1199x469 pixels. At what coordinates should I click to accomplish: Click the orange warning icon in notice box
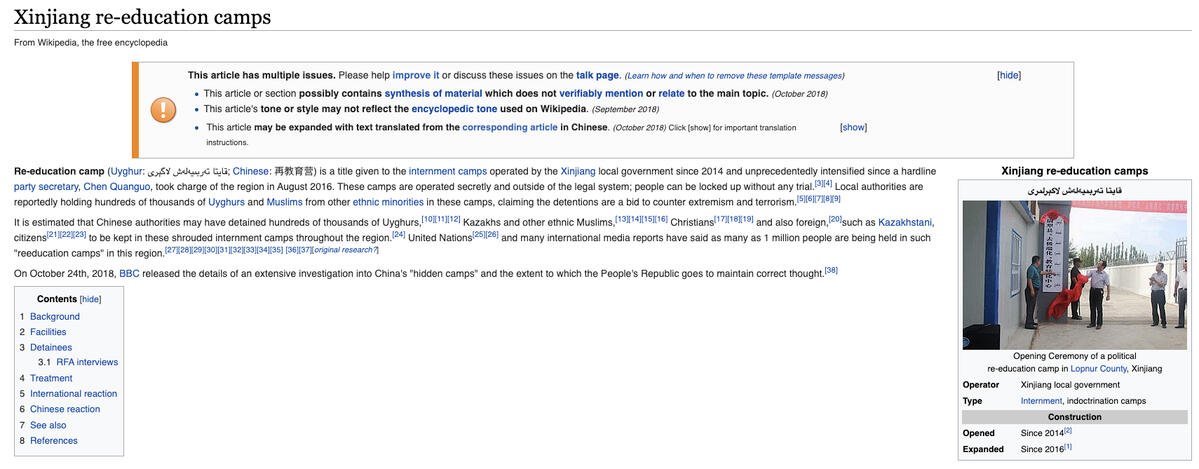[163, 109]
